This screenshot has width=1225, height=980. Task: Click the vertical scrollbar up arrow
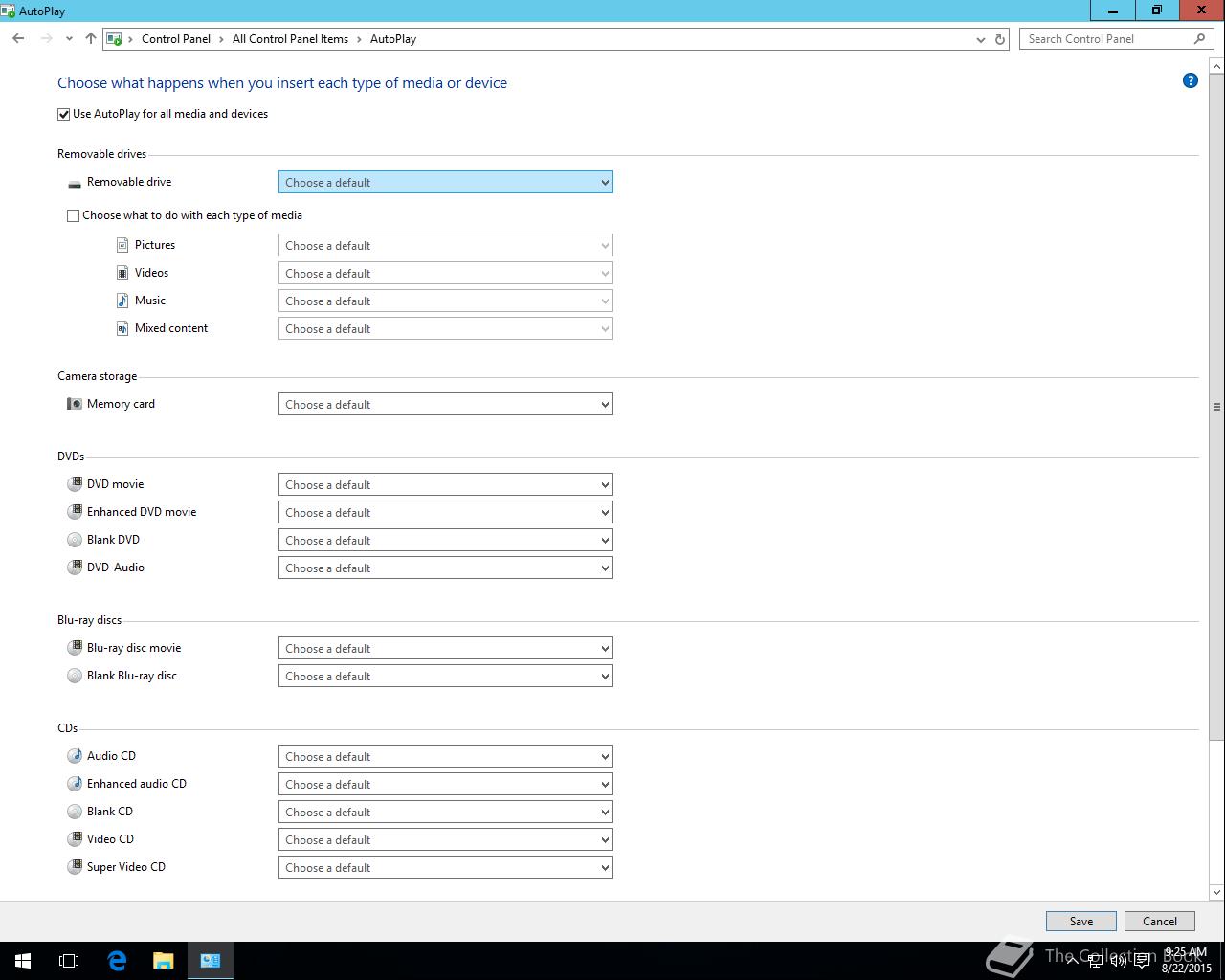pyautogui.click(x=1216, y=66)
